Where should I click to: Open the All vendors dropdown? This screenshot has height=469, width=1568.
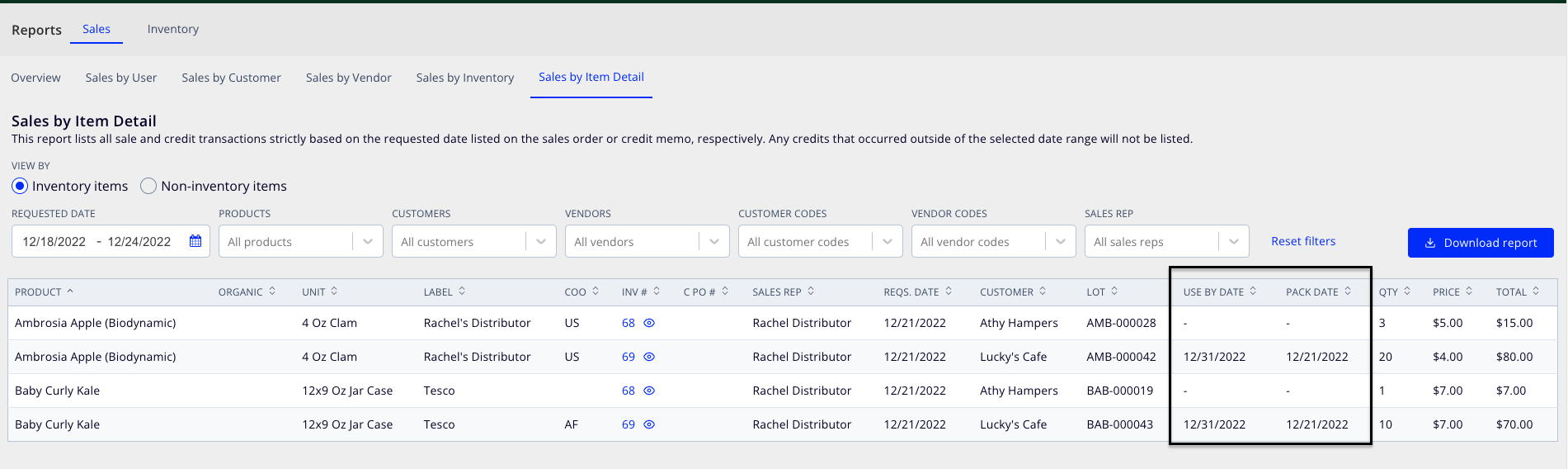pyautogui.click(x=647, y=241)
